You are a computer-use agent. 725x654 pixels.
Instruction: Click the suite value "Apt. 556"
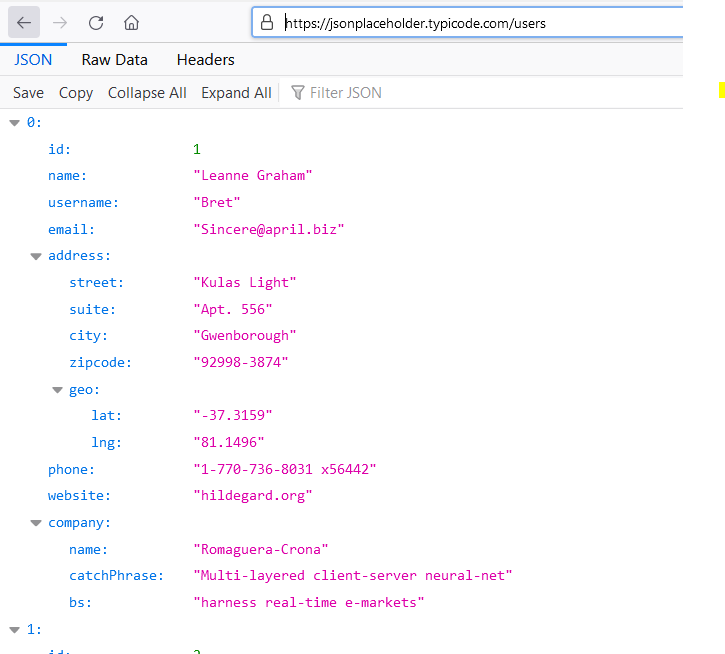(x=233, y=309)
